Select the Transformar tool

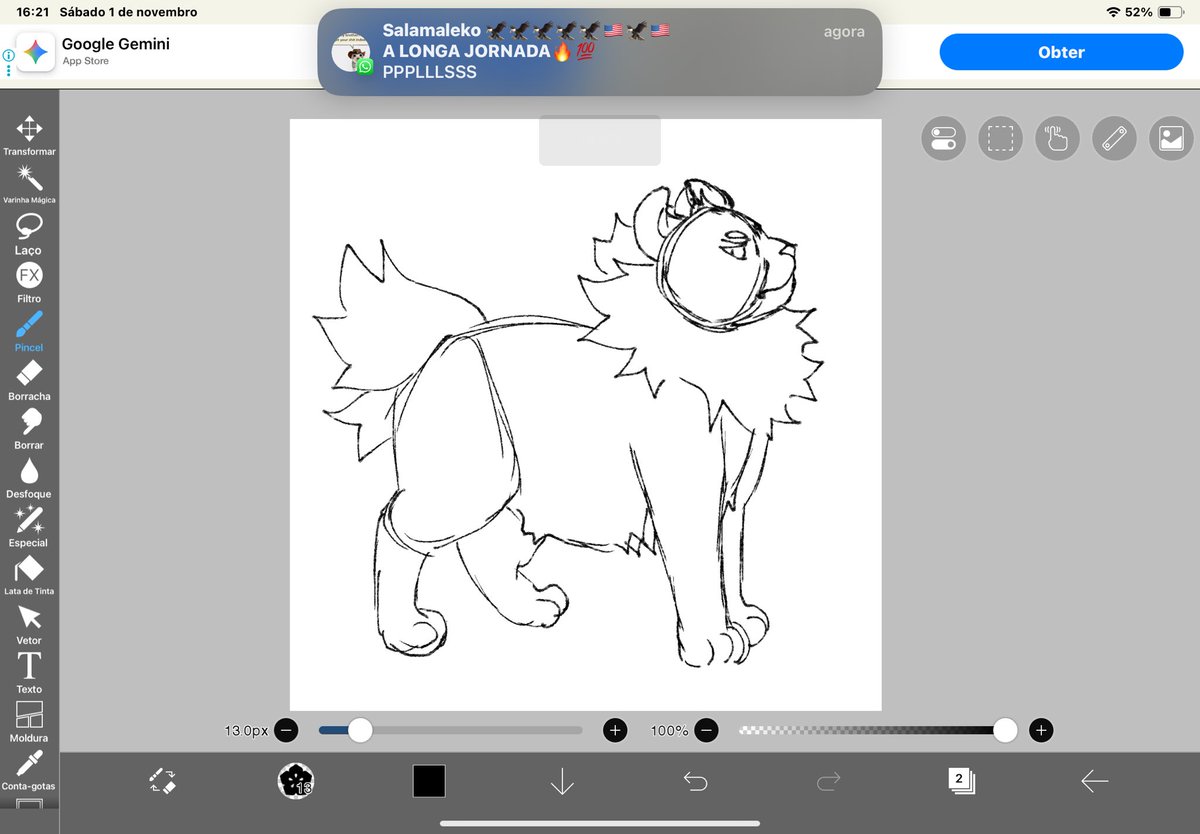[28, 130]
